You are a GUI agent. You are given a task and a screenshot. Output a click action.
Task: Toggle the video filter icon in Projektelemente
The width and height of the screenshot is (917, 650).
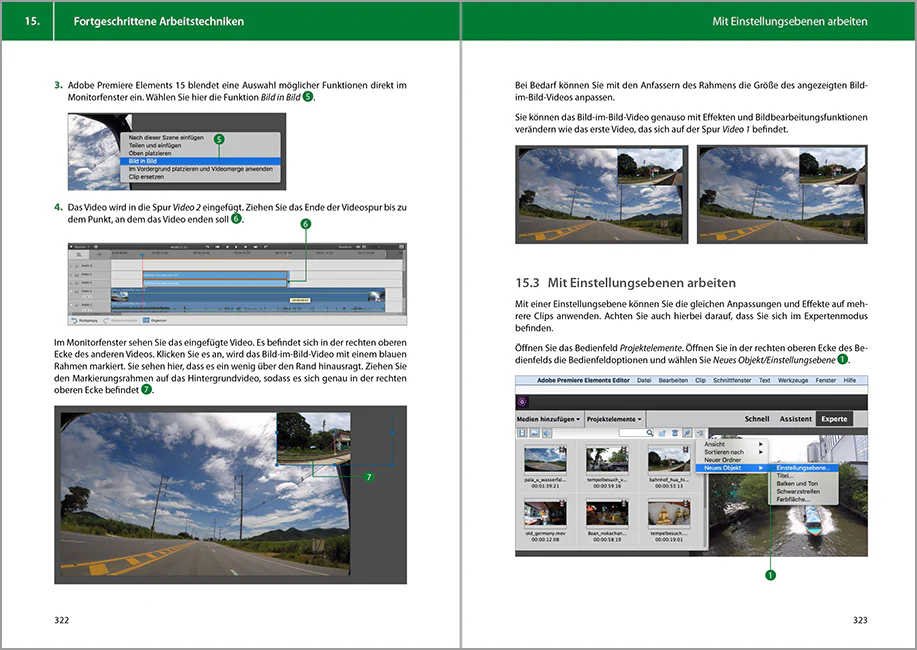tap(522, 432)
